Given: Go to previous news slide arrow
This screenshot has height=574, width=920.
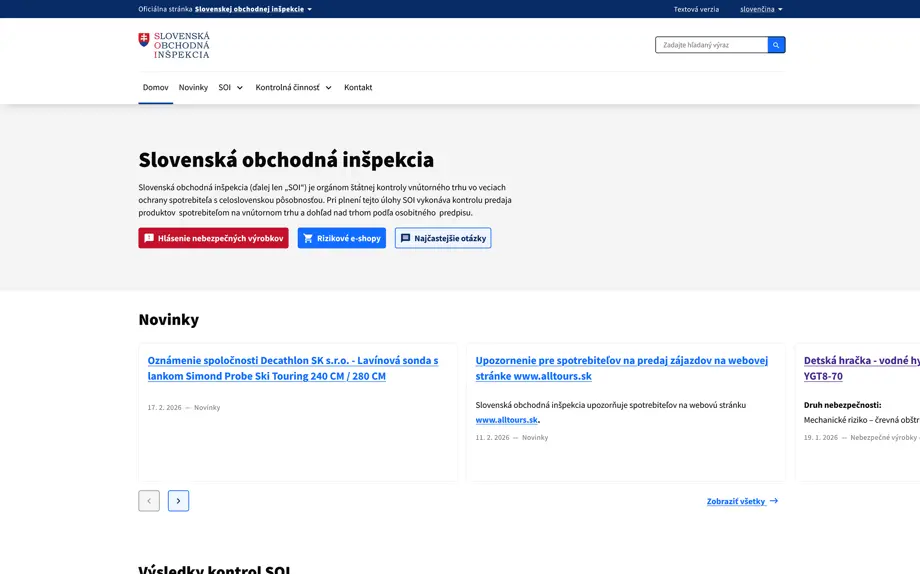Looking at the screenshot, I should coord(149,501).
